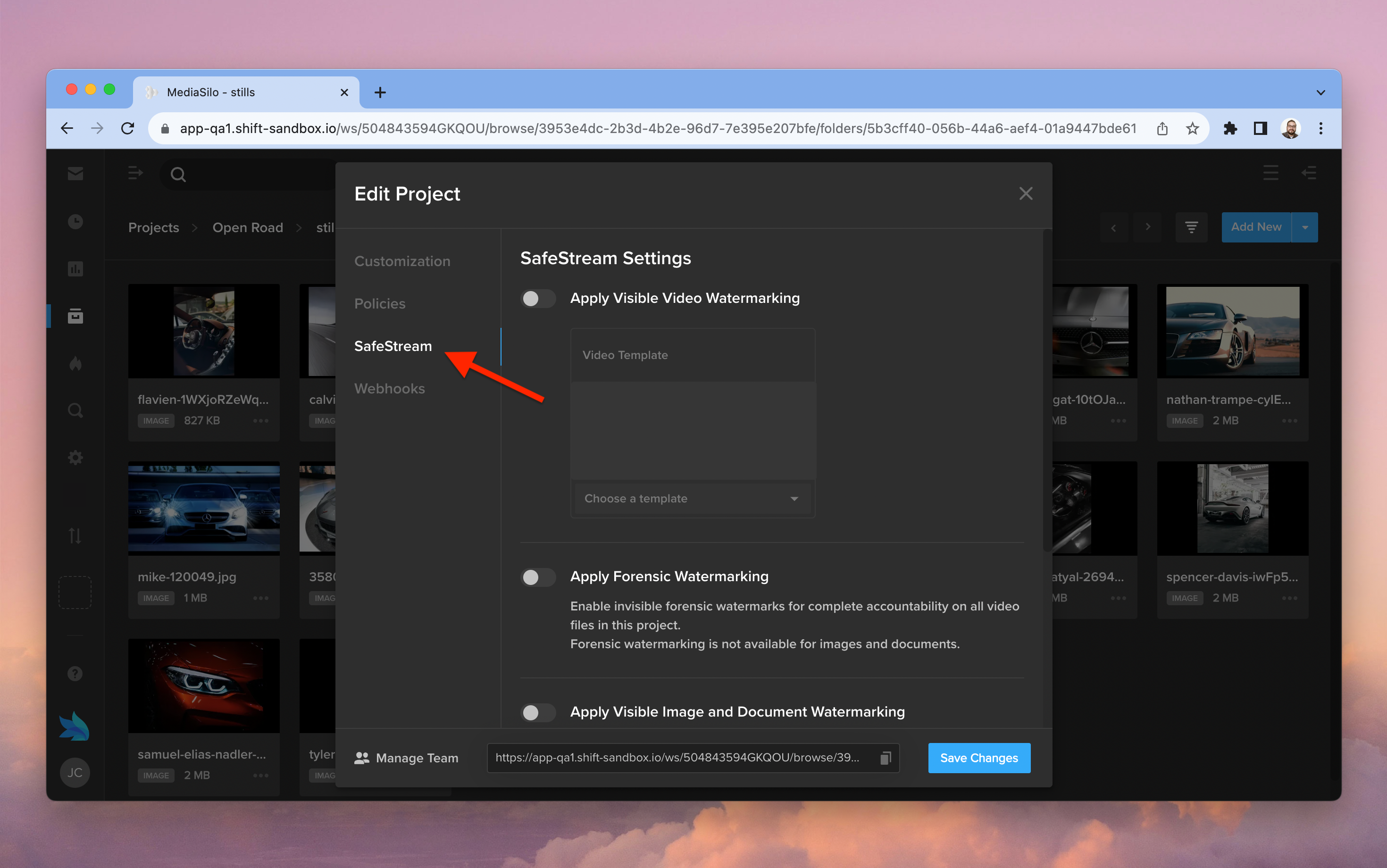Open the JC user avatar
1387x868 pixels.
coord(75,773)
